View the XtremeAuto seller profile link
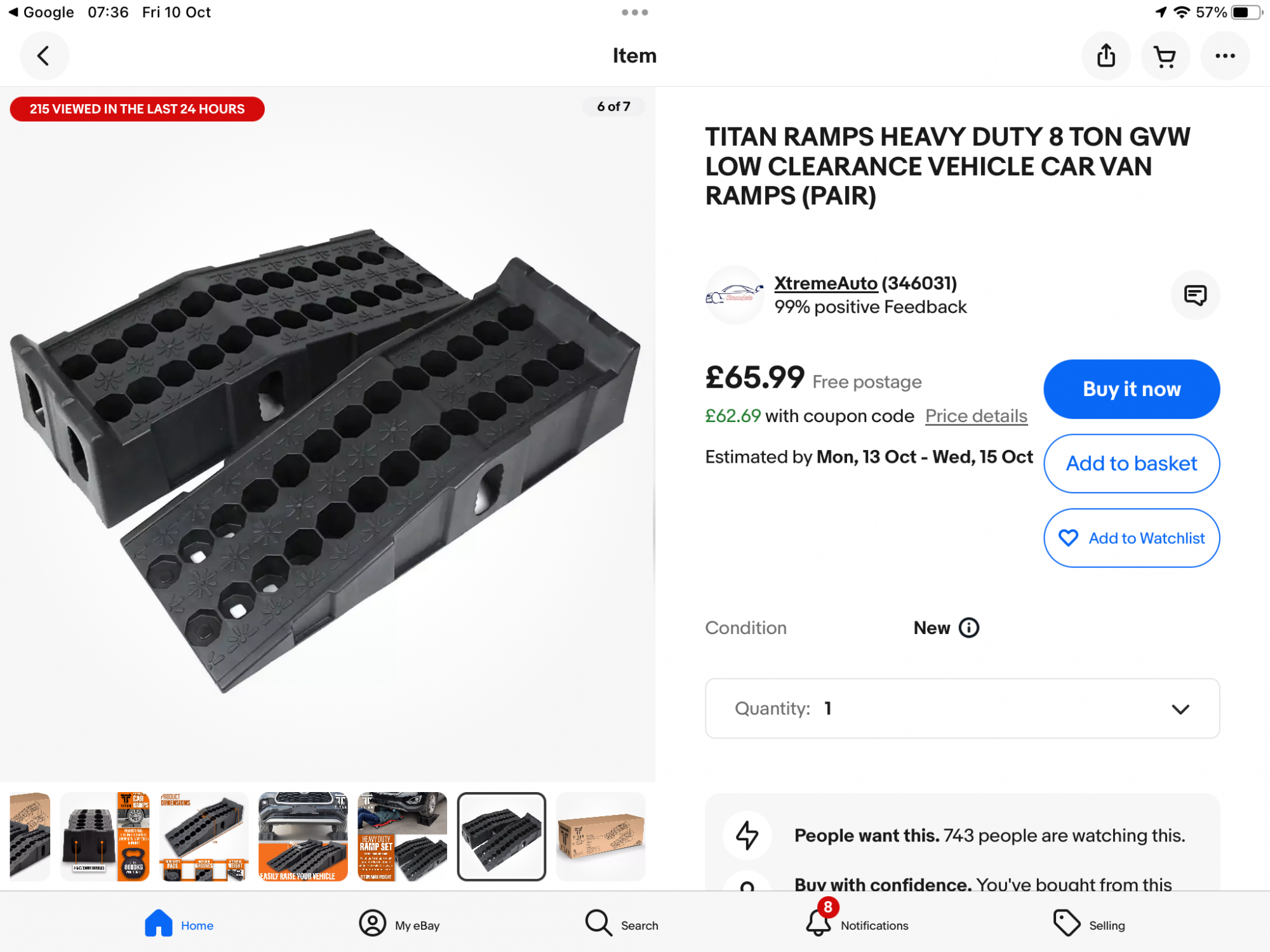 (825, 284)
